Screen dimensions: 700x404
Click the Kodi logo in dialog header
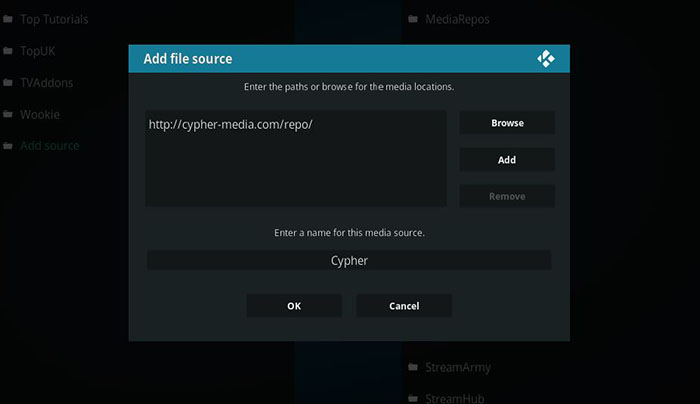546,58
